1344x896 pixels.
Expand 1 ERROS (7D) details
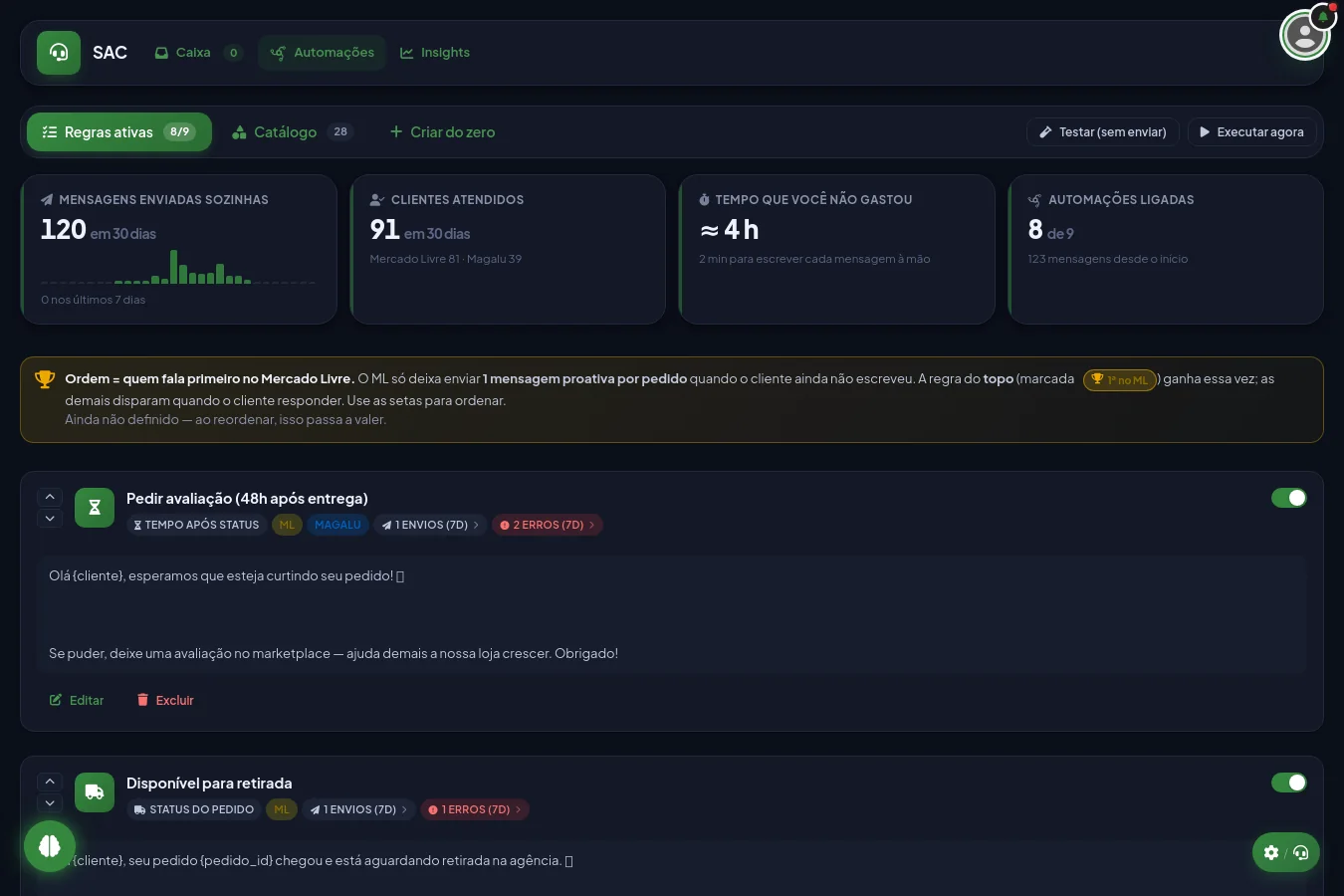(x=475, y=809)
